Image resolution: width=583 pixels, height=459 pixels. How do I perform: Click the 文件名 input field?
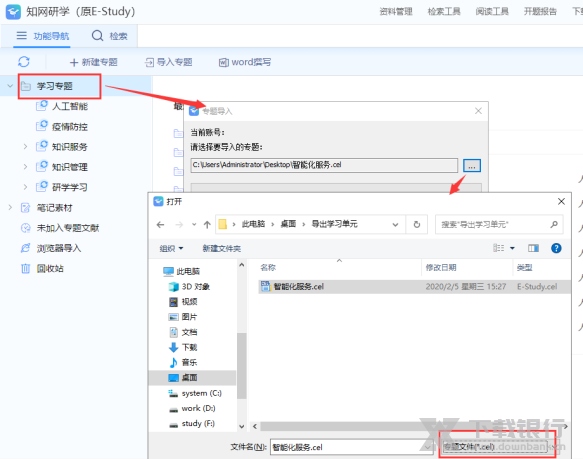click(351, 447)
